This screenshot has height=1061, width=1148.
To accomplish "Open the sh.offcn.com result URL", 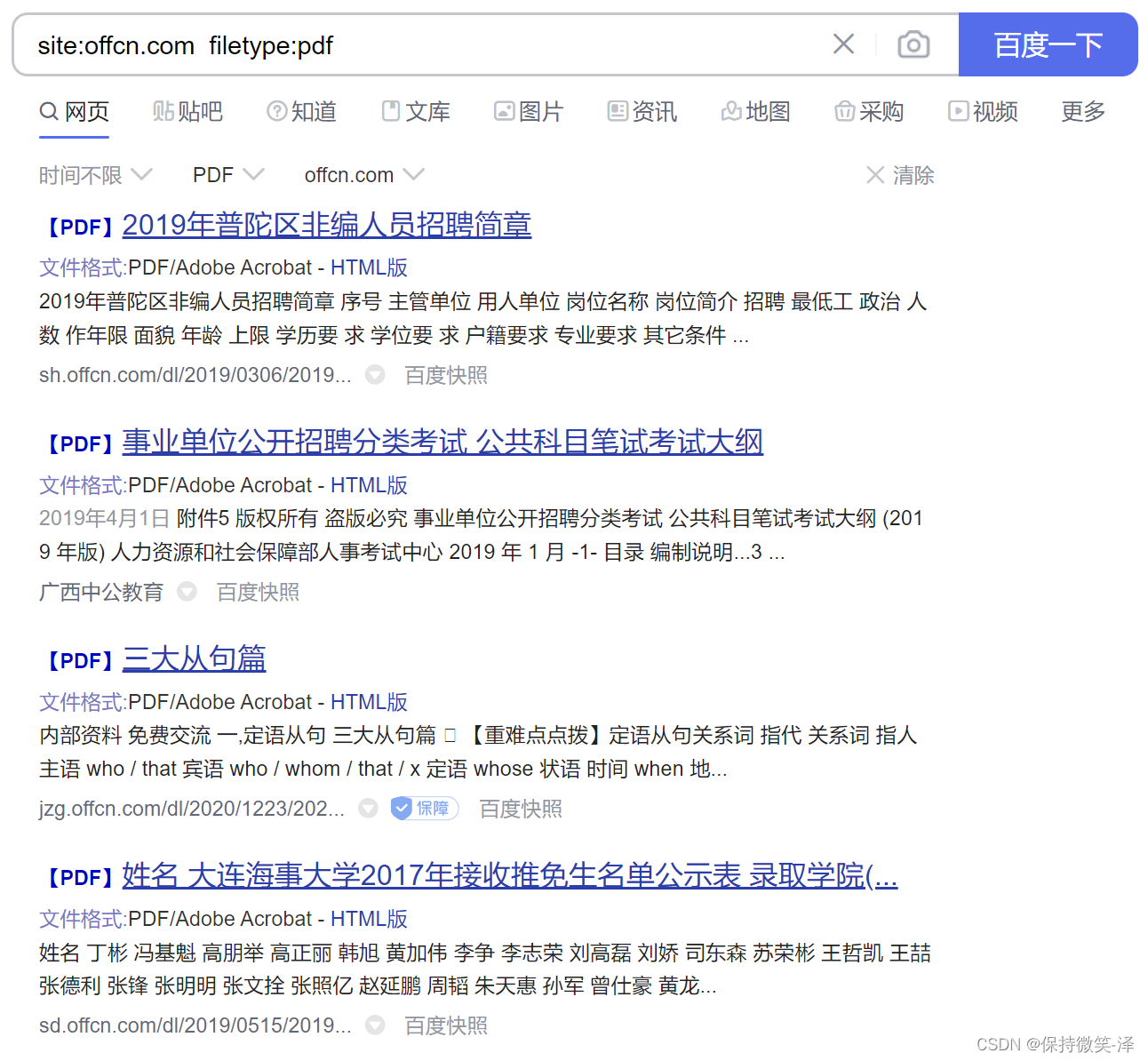I will pos(195,375).
